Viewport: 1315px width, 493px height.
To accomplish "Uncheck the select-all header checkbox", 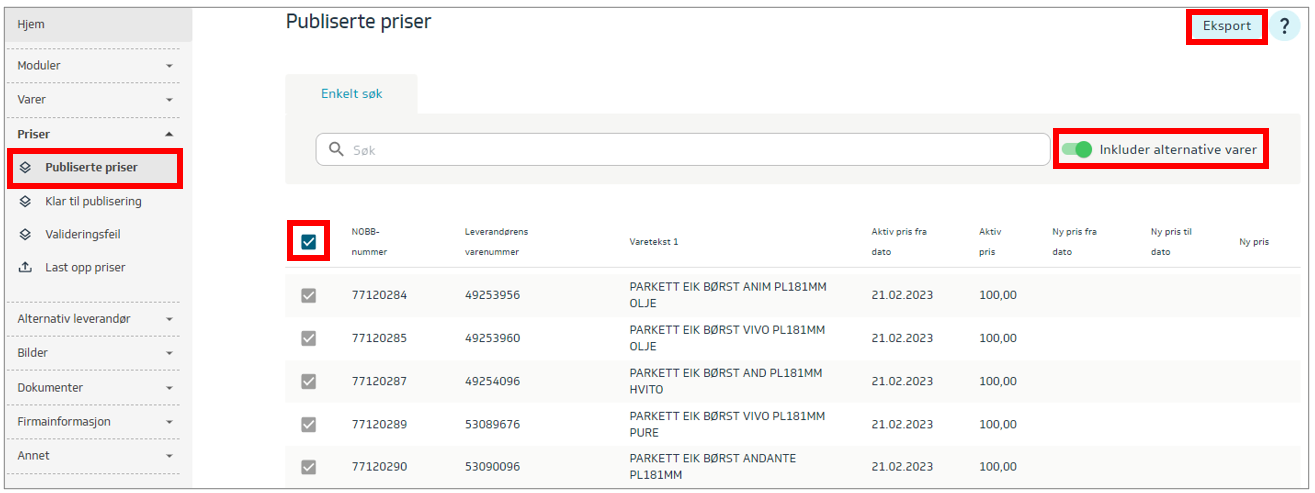I will pos(308,242).
